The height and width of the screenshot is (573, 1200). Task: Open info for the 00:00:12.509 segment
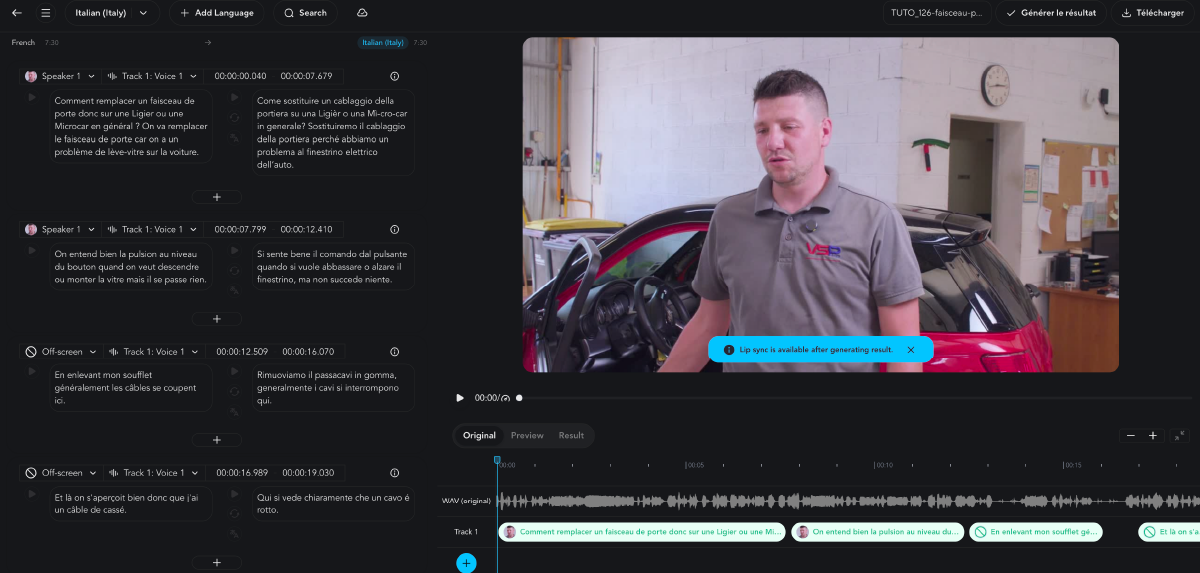pos(394,352)
